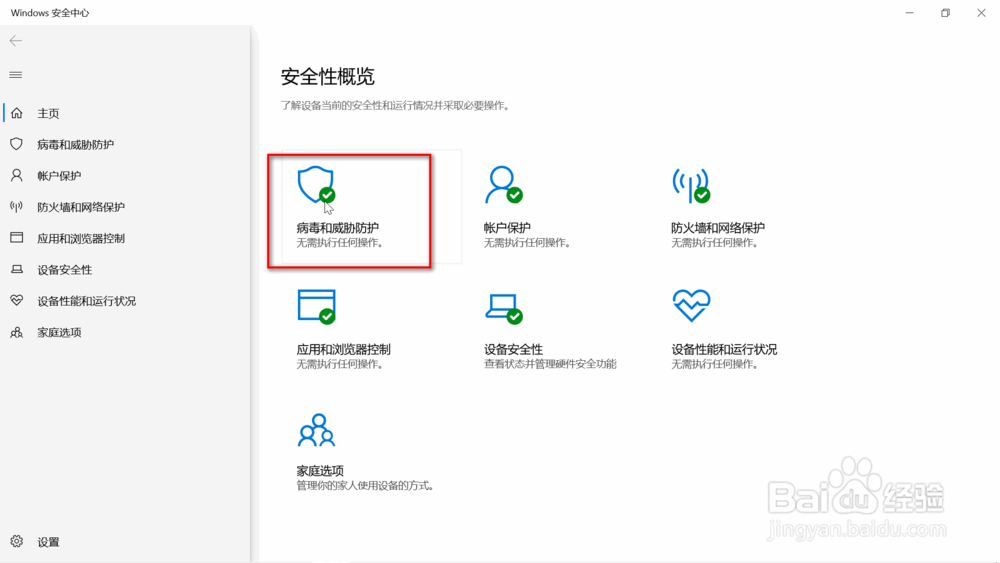This screenshot has width=1000, height=563.
Task: Open the large account protection person icon
Action: click(503, 185)
